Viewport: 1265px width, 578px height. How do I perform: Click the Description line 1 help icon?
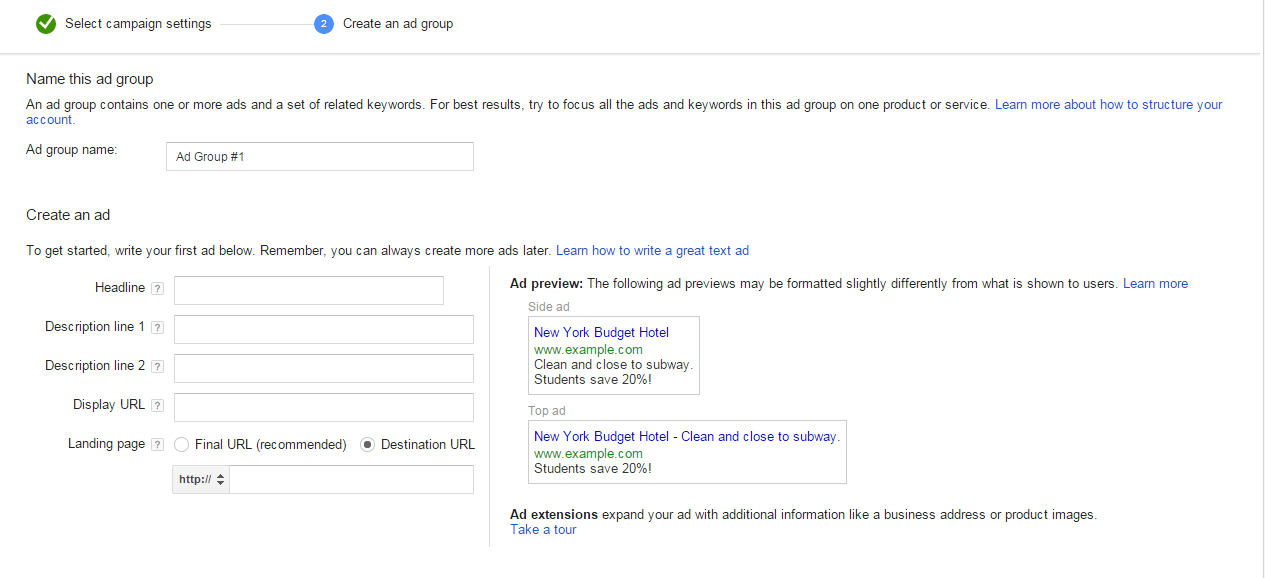tap(158, 326)
